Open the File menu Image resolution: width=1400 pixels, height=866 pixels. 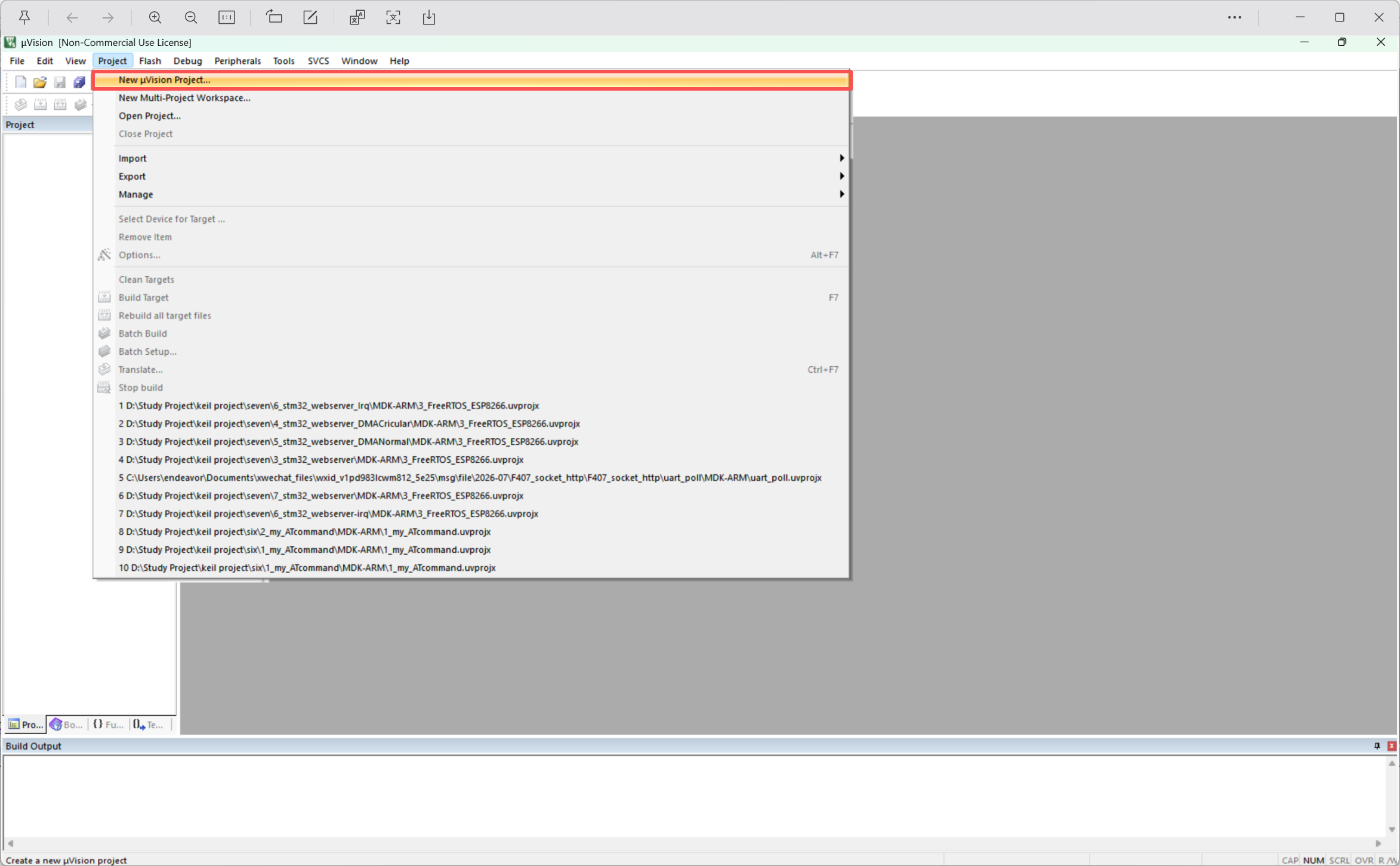(x=17, y=61)
